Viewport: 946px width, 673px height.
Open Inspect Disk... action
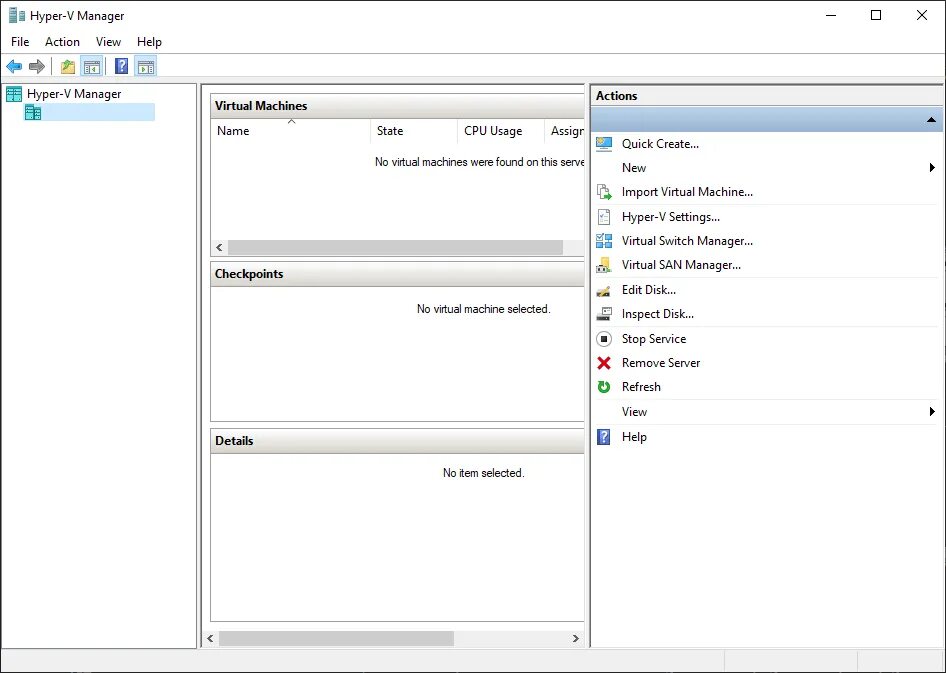tap(658, 314)
